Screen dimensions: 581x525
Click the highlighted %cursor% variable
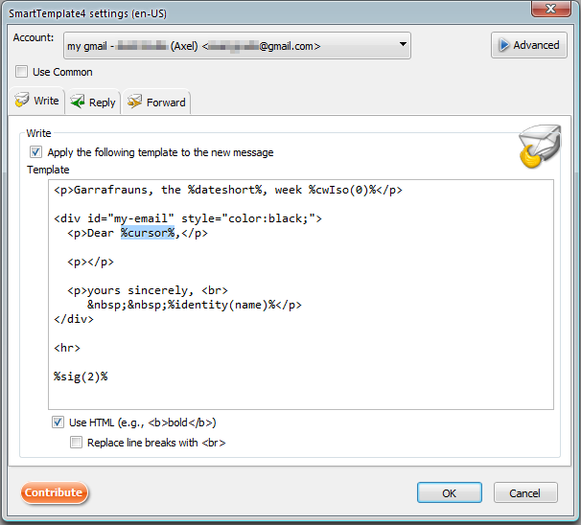[147, 233]
